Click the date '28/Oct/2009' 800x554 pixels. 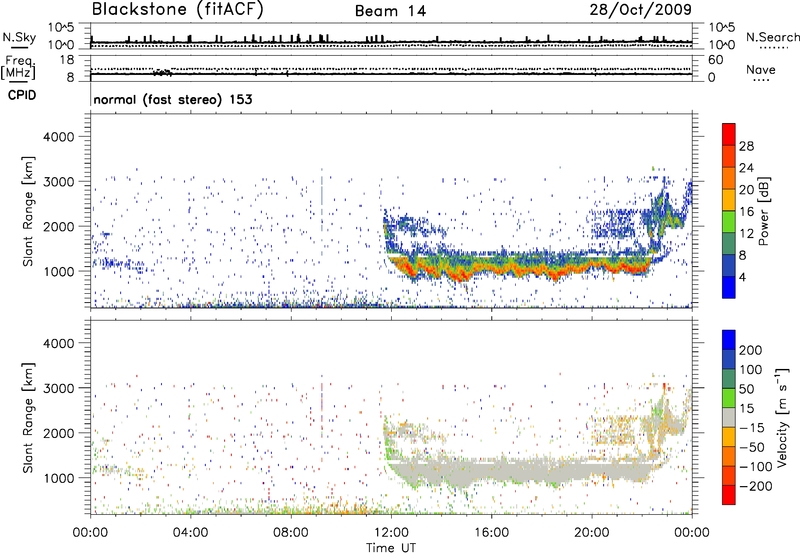pyautogui.click(x=641, y=10)
